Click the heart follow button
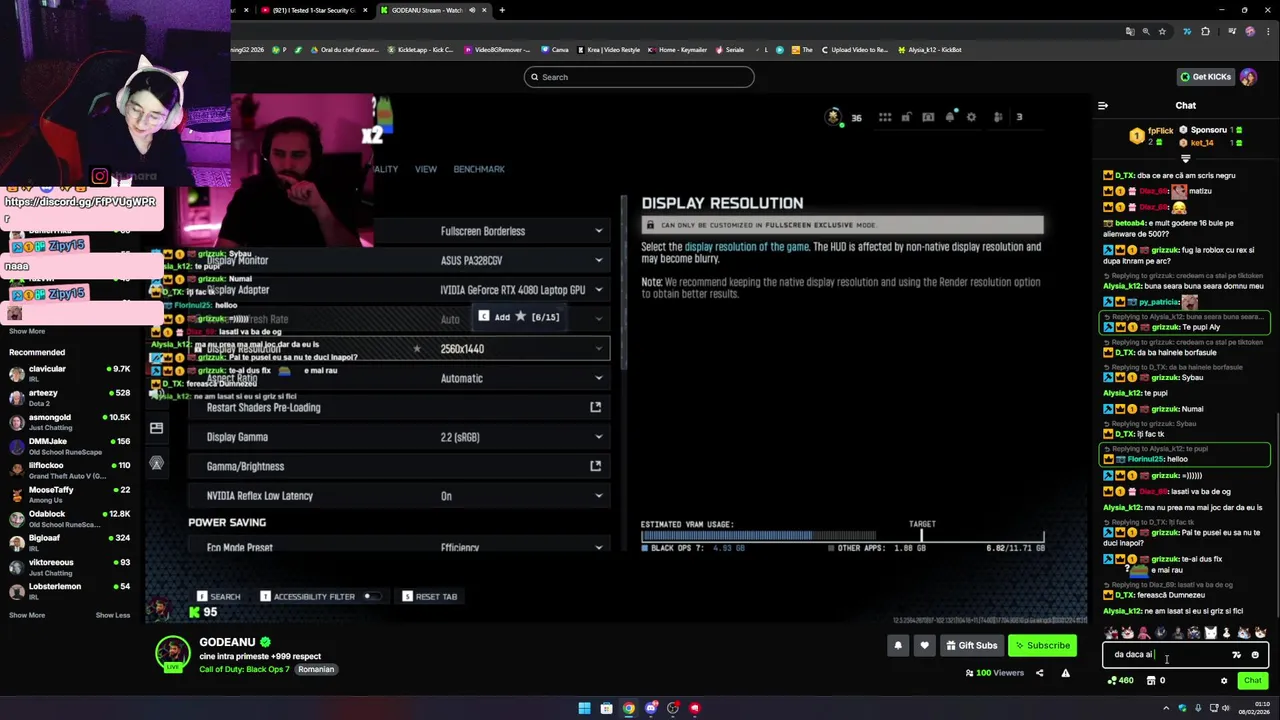The image size is (1280, 720). [x=924, y=645]
